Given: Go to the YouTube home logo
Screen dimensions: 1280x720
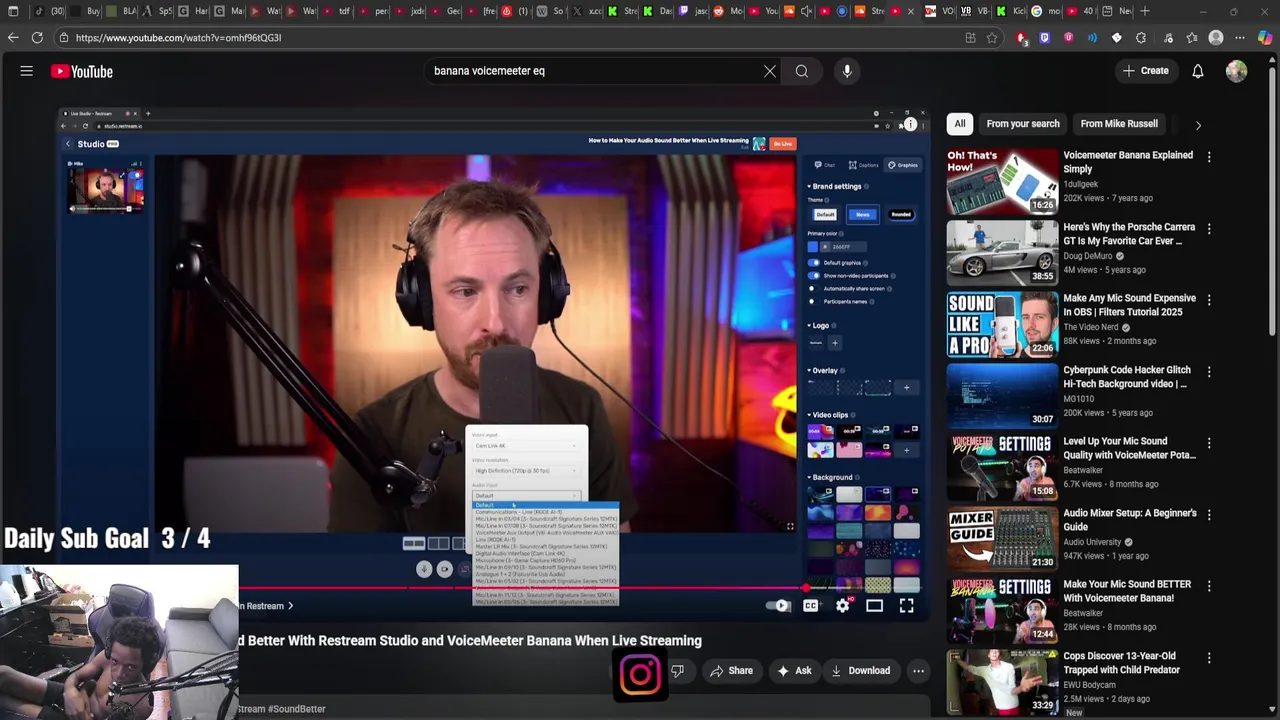Looking at the screenshot, I should pyautogui.click(x=82, y=71).
